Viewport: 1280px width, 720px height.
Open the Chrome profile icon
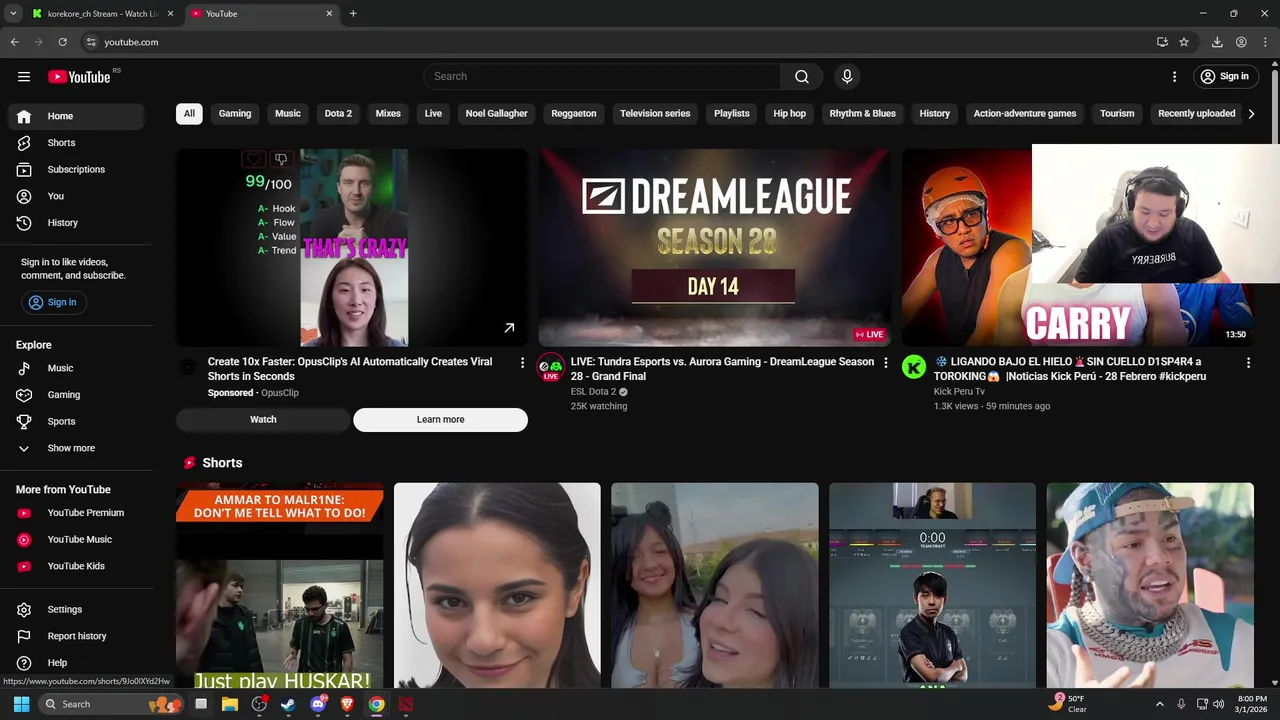pos(1241,42)
